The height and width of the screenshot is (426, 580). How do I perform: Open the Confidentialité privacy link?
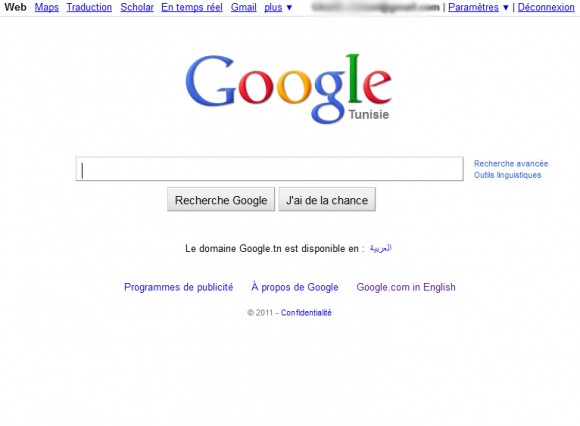[x=306, y=313]
